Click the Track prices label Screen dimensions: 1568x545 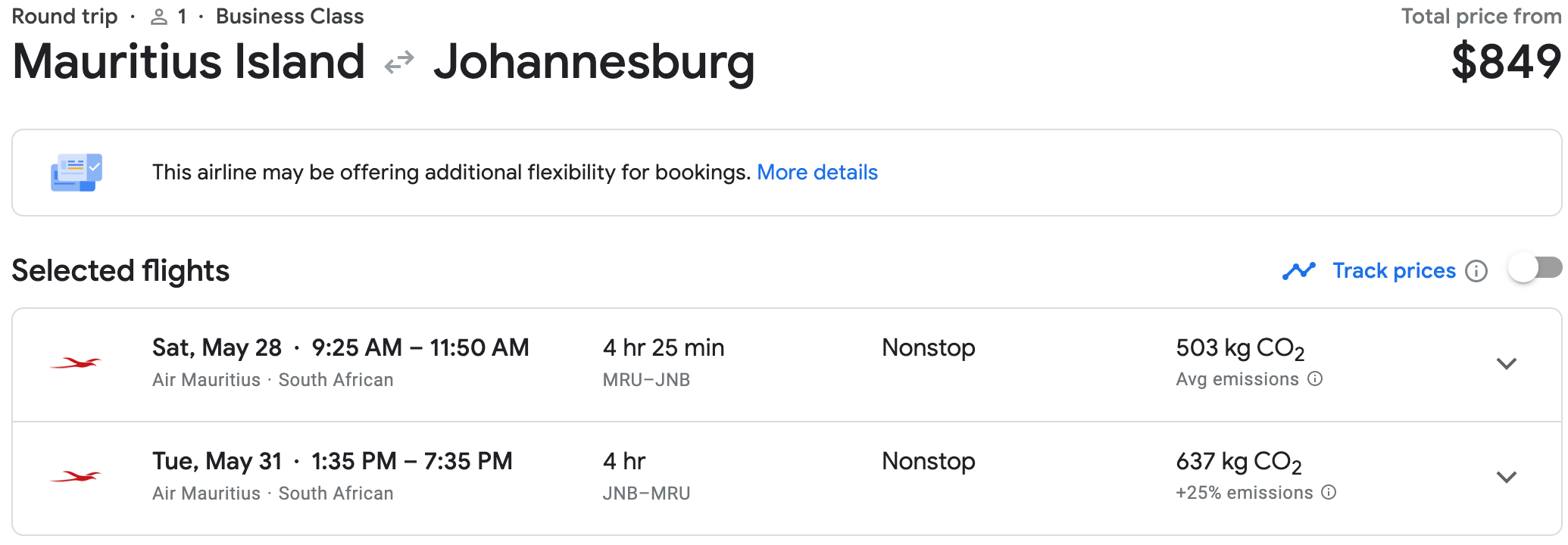coord(1395,270)
